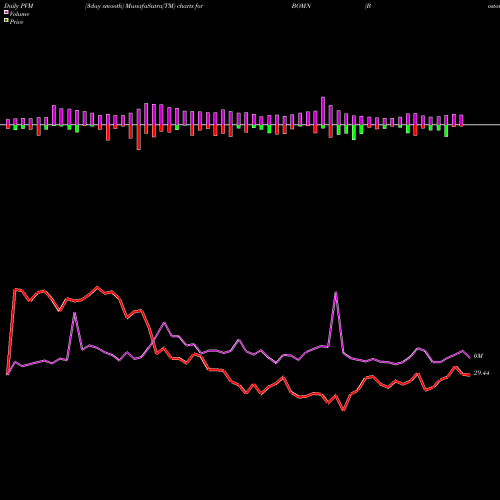Click the 'Daily PVM' title text
500x500 pixels.
pyautogui.click(x=19, y=6)
